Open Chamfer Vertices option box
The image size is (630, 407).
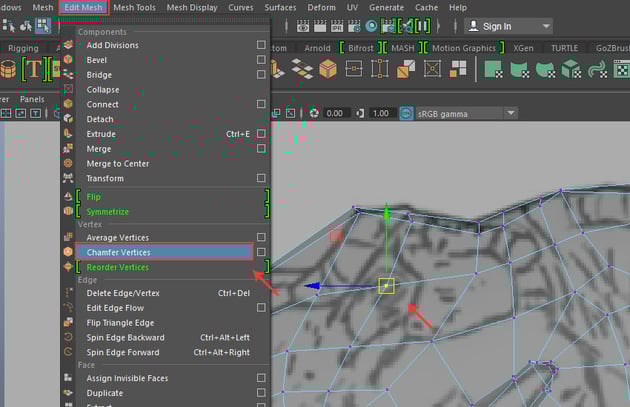(x=261, y=252)
